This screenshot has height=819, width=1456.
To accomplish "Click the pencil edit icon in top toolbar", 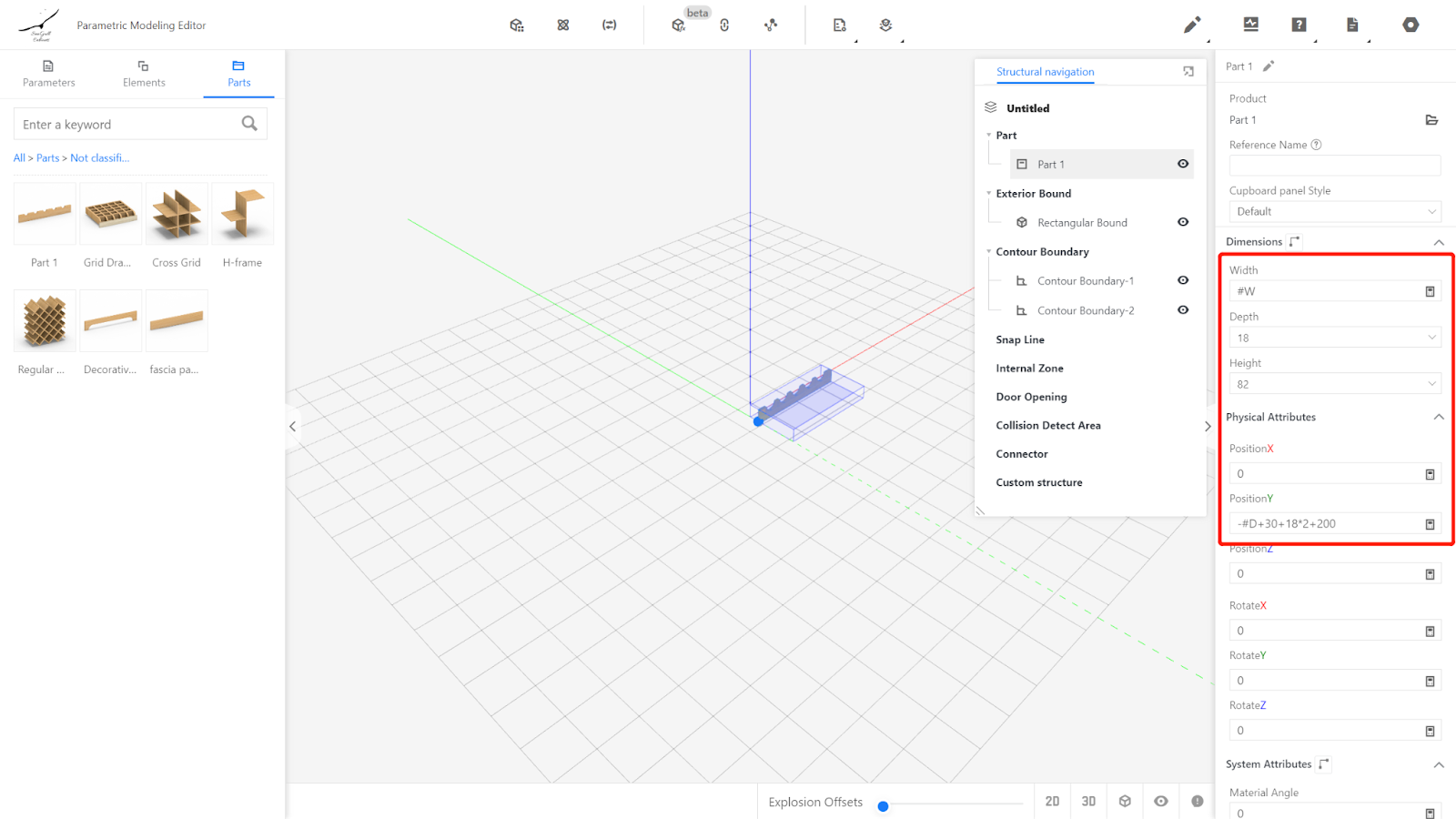I will coord(1191,25).
